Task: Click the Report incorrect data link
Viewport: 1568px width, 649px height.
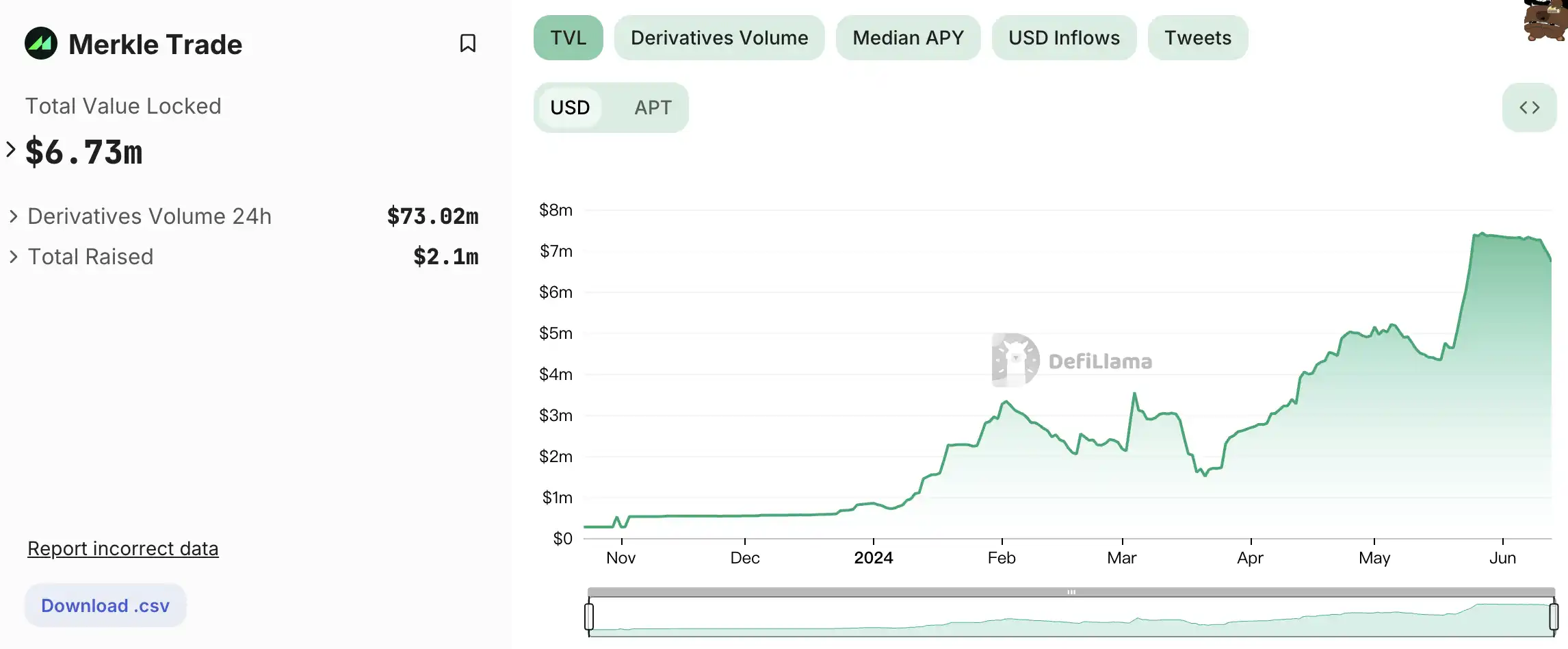Action: [x=123, y=548]
